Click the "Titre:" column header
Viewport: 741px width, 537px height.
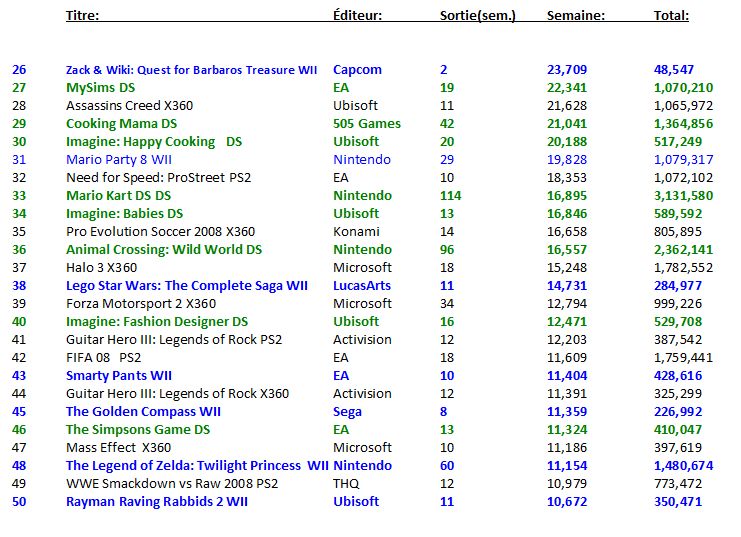(82, 16)
